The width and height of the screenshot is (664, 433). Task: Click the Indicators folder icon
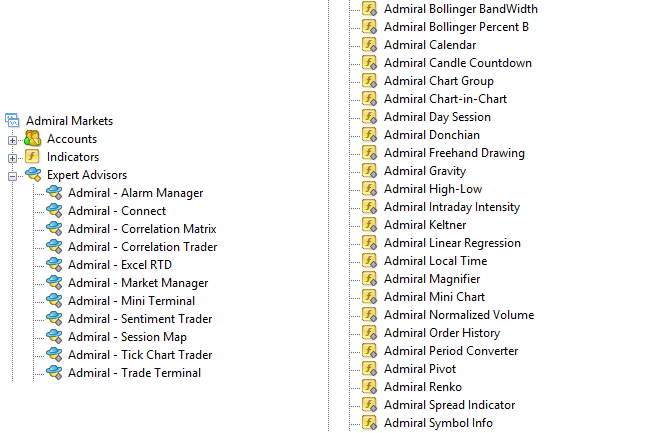point(32,157)
